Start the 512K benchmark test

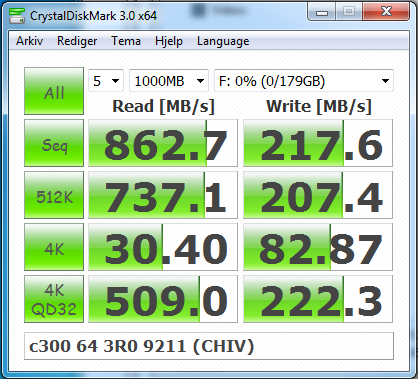54,195
